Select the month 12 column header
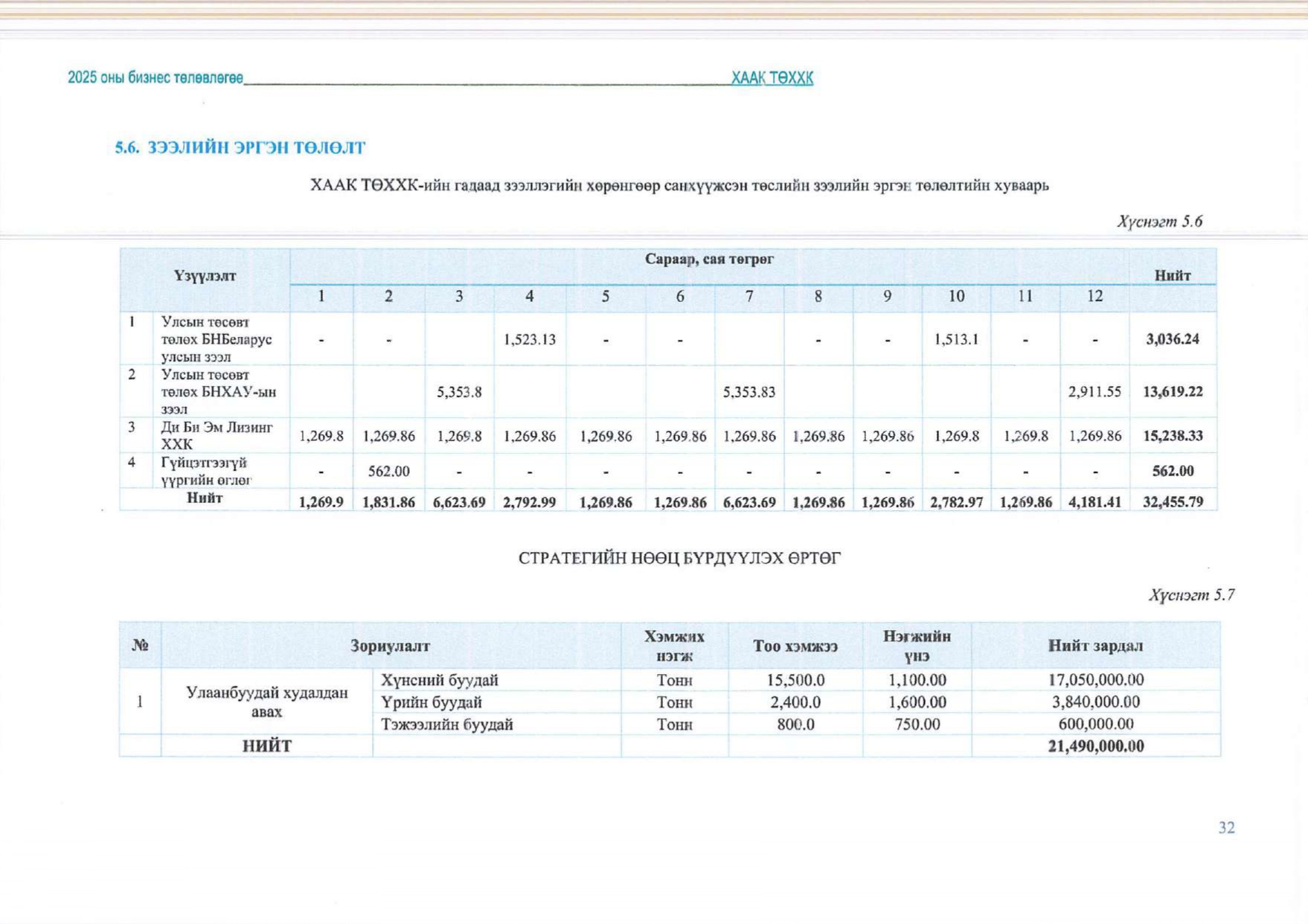This screenshot has height=924, width=1308. 1094,296
